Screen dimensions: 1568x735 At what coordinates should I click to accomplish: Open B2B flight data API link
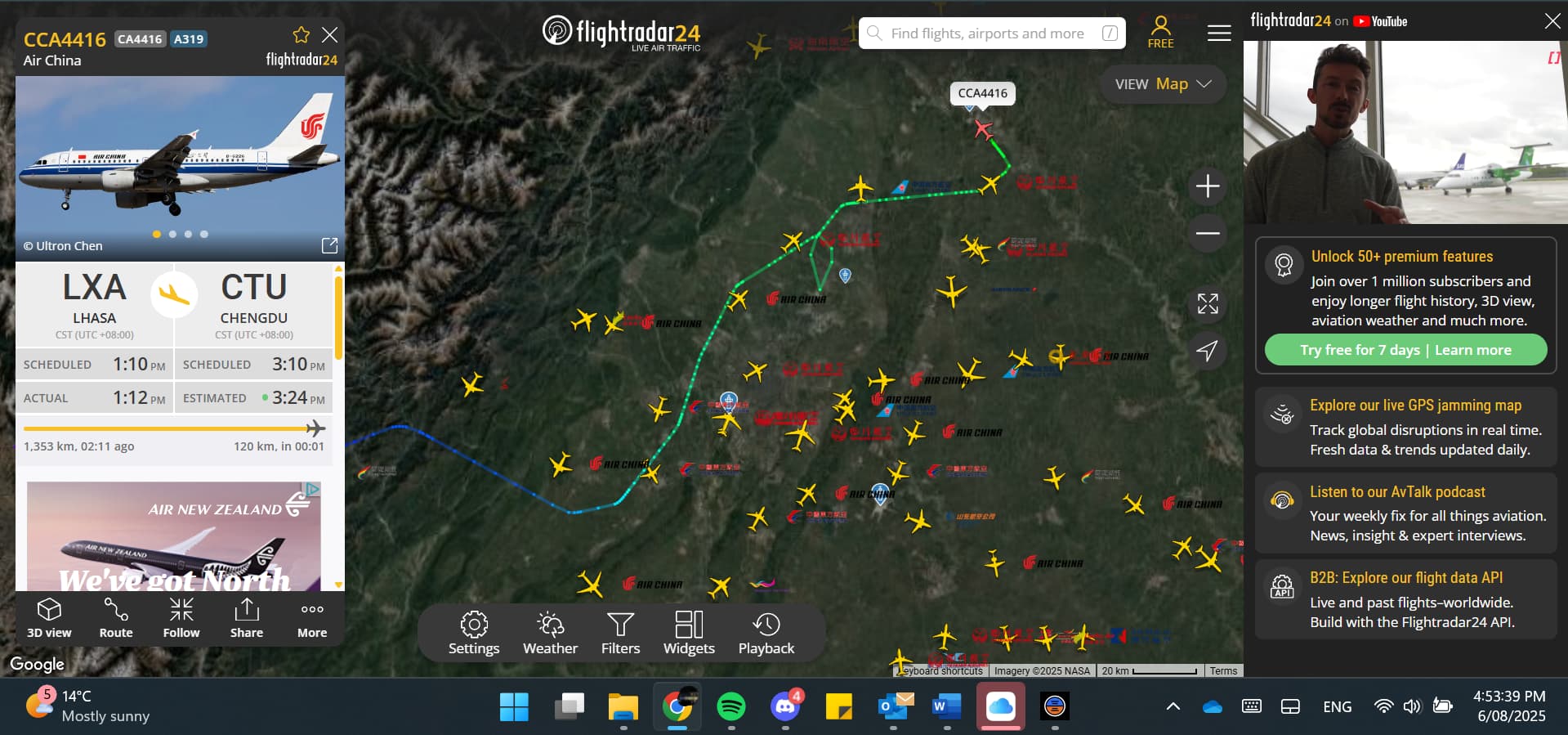pos(1405,599)
